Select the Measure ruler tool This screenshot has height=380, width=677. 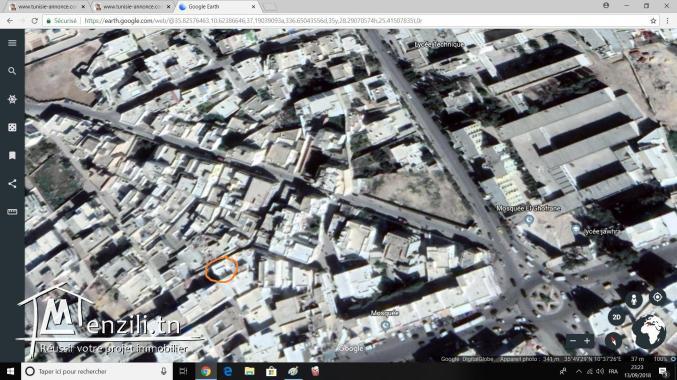click(12, 212)
